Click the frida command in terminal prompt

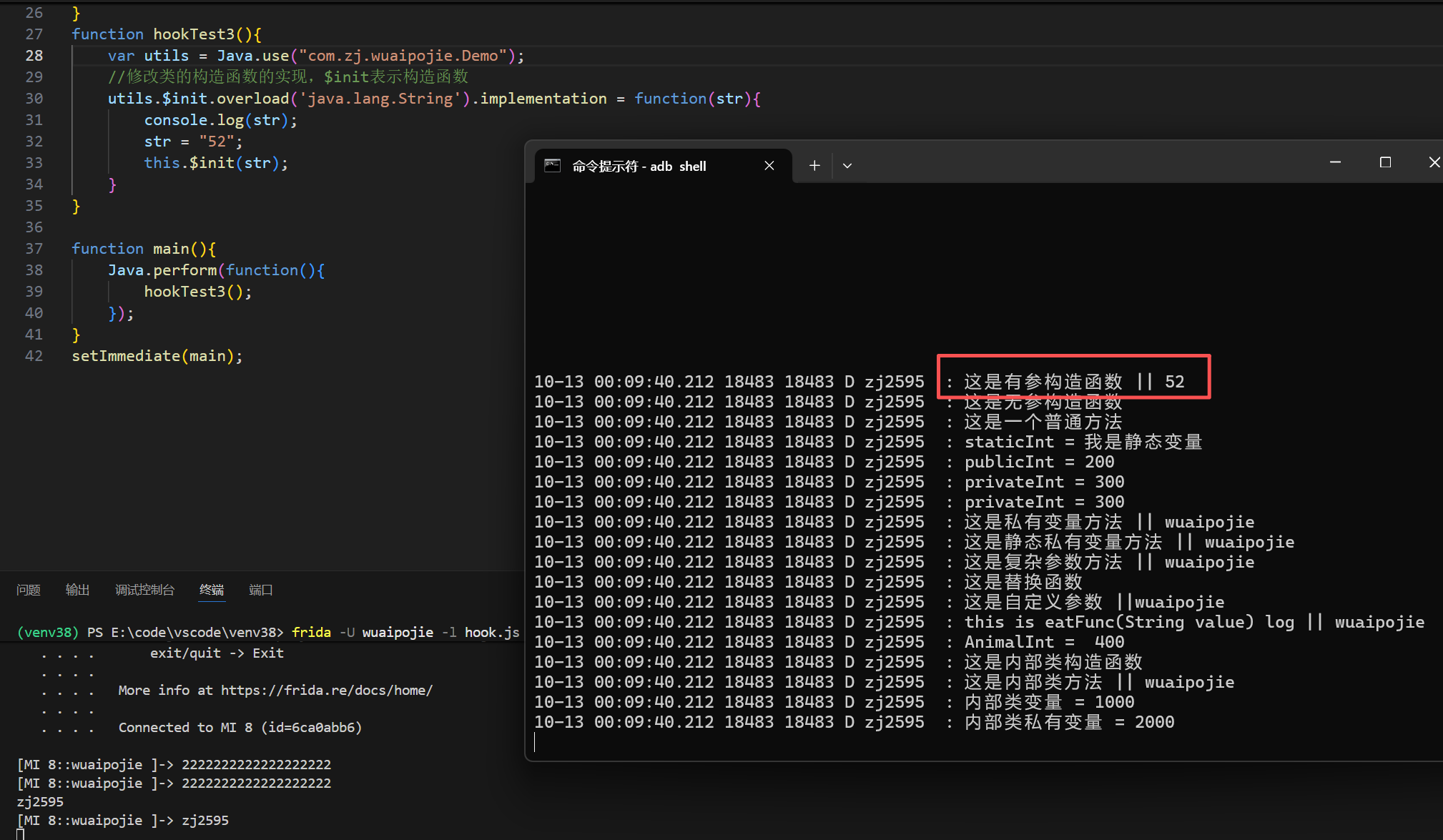click(311, 633)
